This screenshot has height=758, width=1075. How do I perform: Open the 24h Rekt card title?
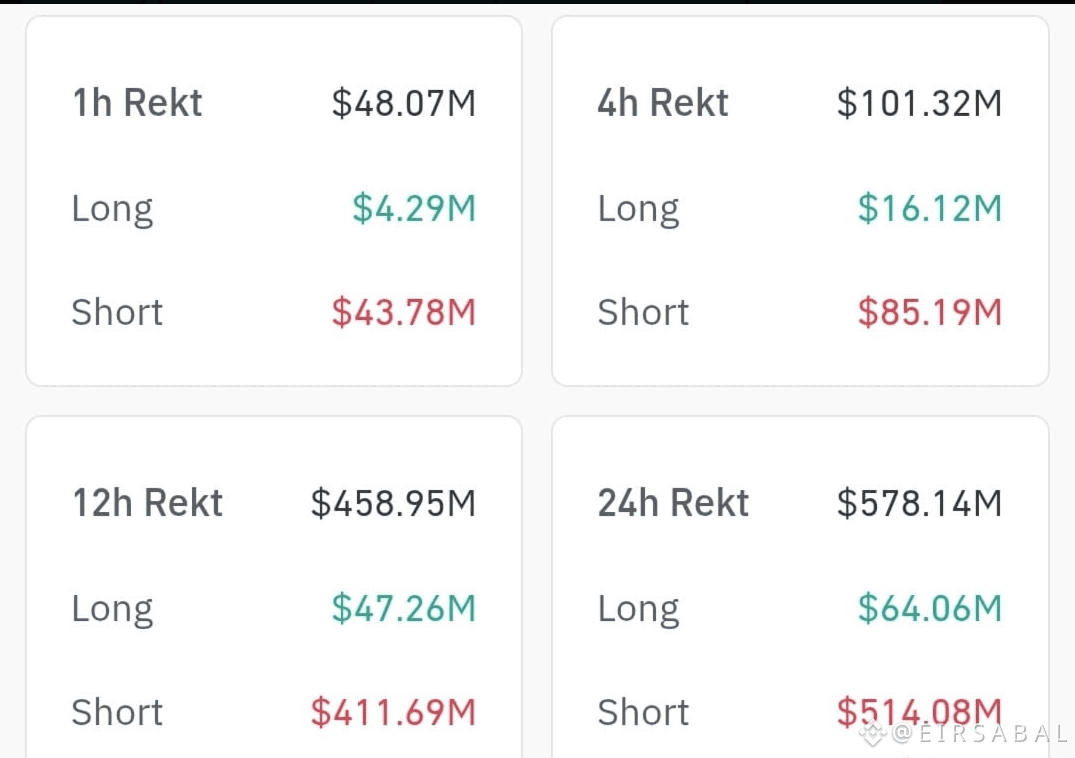(x=673, y=503)
